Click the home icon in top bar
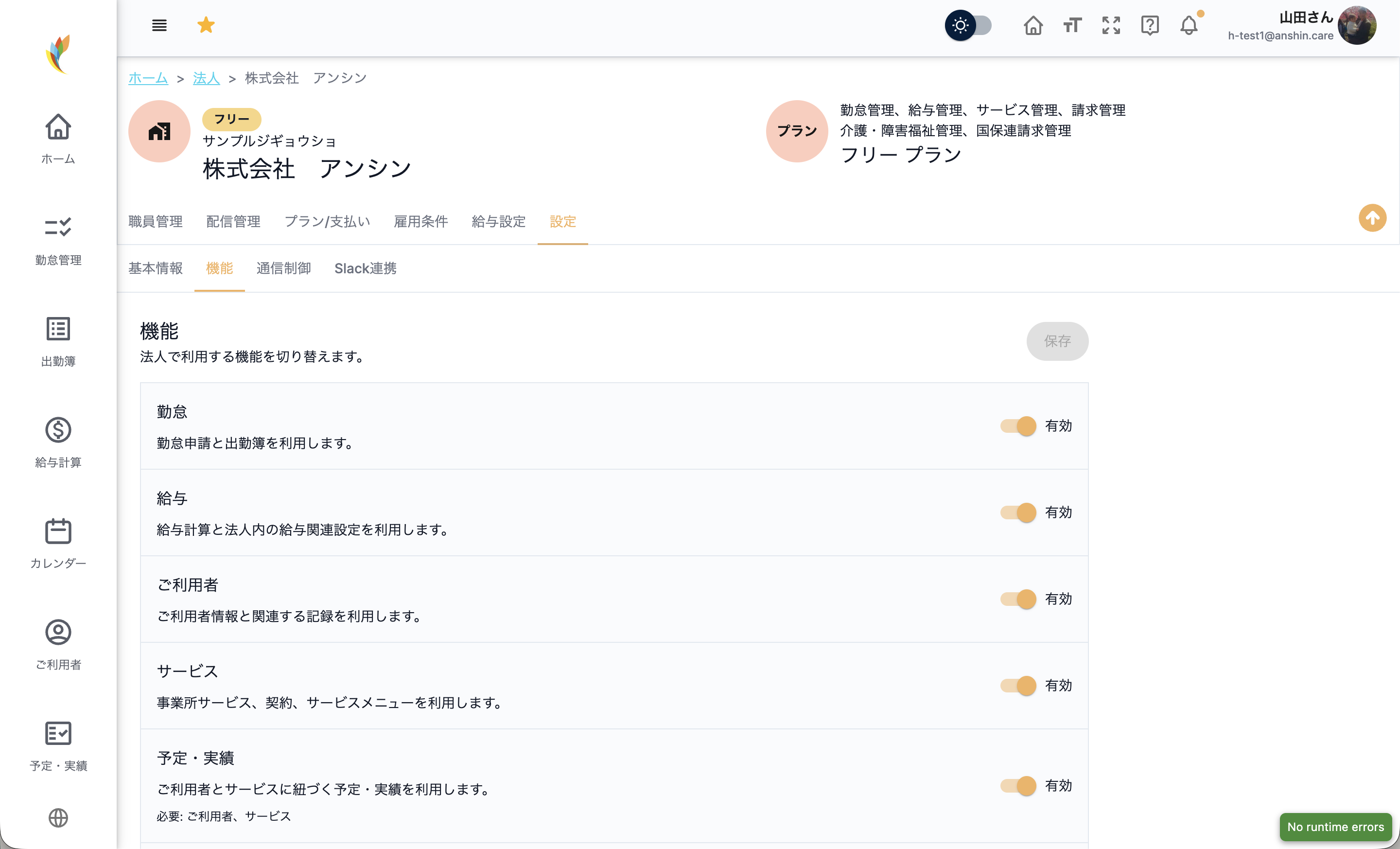This screenshot has width=1400, height=849. pyautogui.click(x=1033, y=26)
